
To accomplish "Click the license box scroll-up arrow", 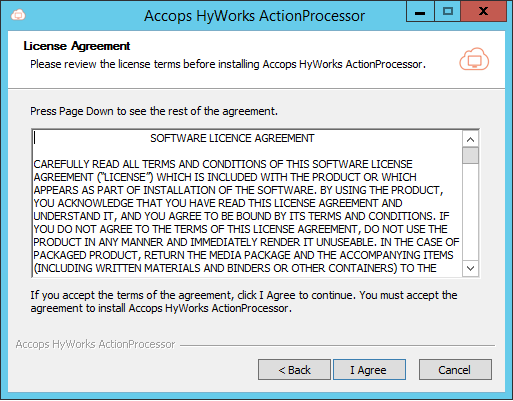I will [470, 139].
